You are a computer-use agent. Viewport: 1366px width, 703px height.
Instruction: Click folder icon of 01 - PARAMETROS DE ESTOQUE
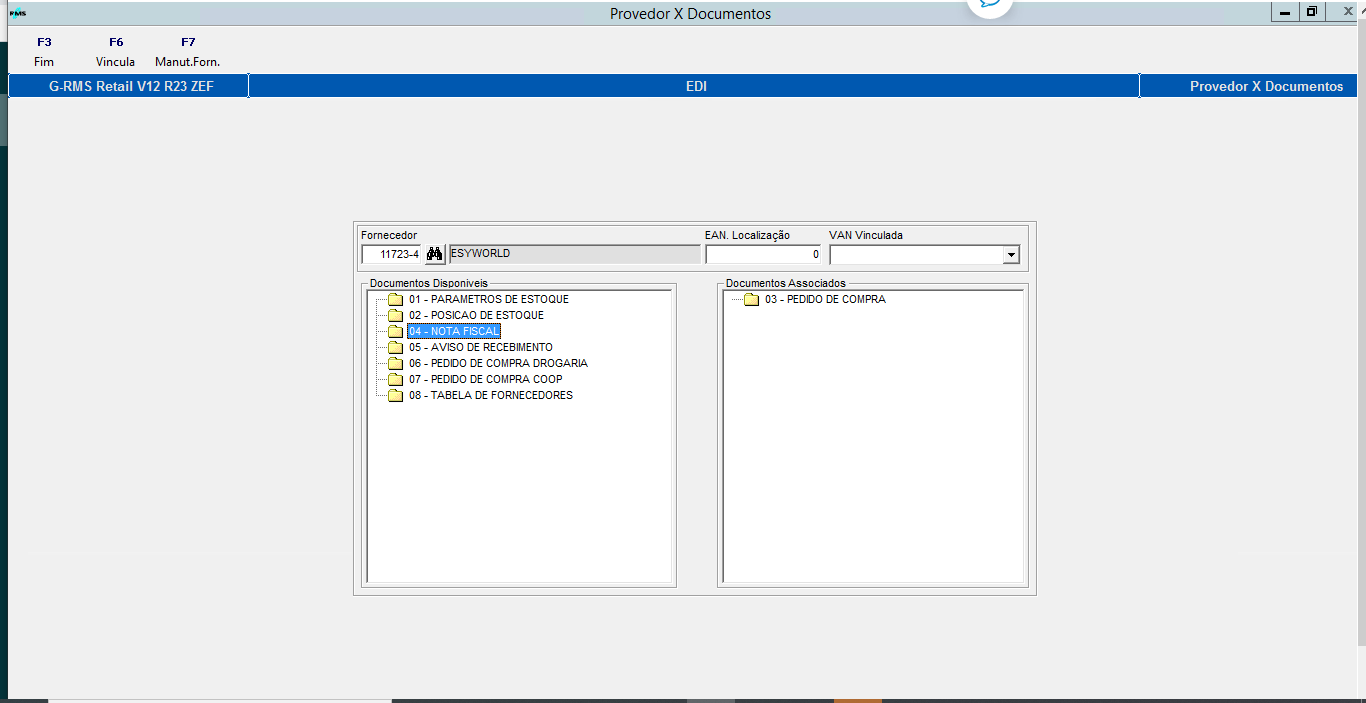coord(395,299)
